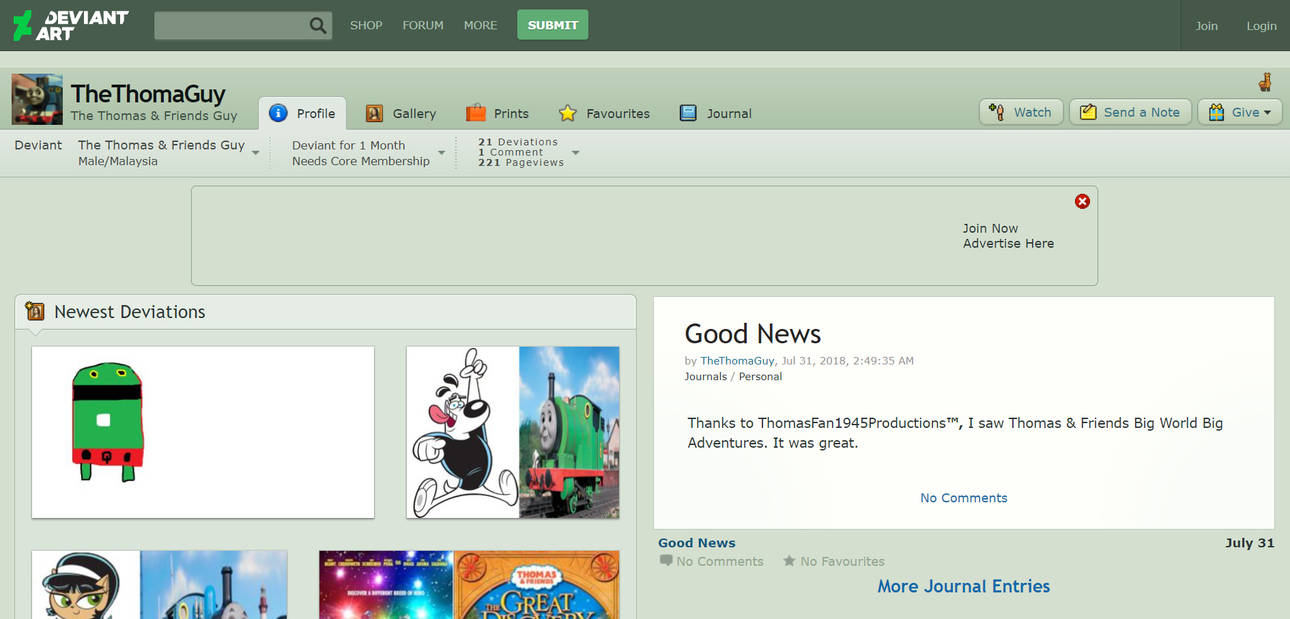
Task: Expand the Thomas & Friends Guy dropdown
Action: [256, 153]
